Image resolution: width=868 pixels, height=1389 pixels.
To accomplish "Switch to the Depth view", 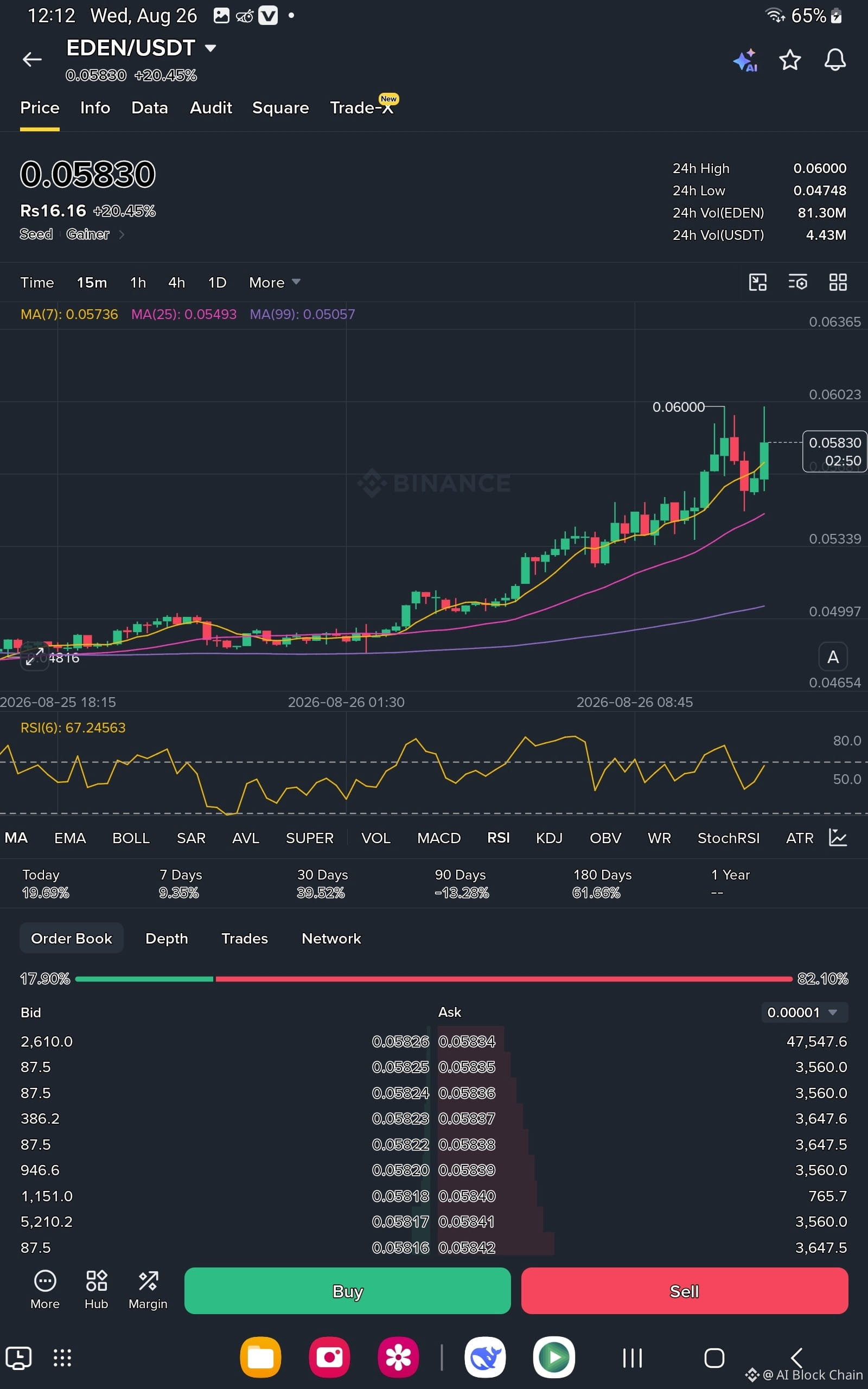I will [x=167, y=939].
